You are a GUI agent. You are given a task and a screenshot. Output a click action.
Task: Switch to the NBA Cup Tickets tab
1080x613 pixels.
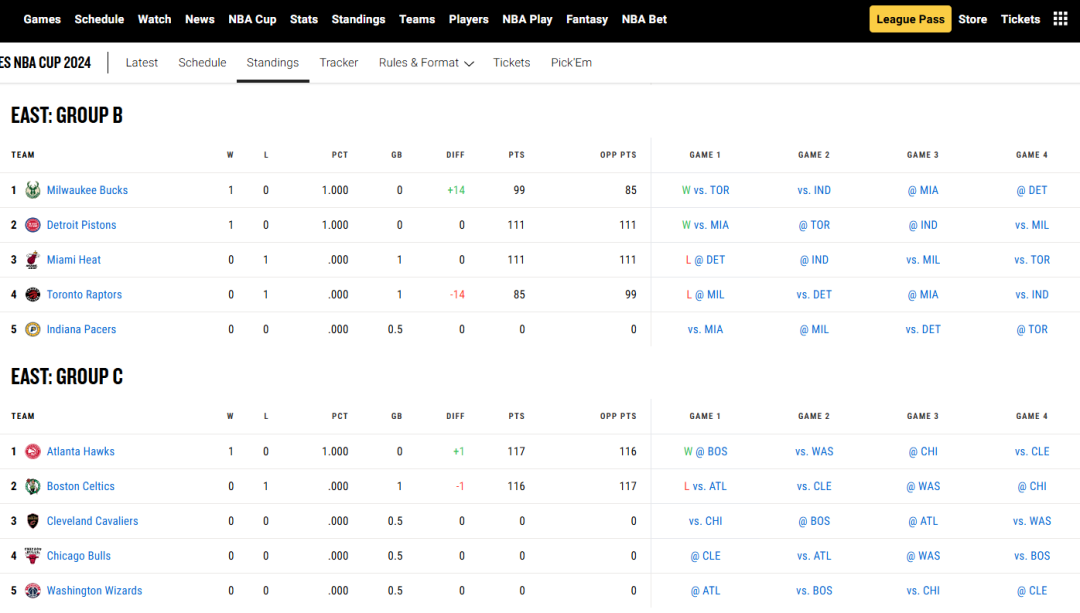[x=512, y=63]
